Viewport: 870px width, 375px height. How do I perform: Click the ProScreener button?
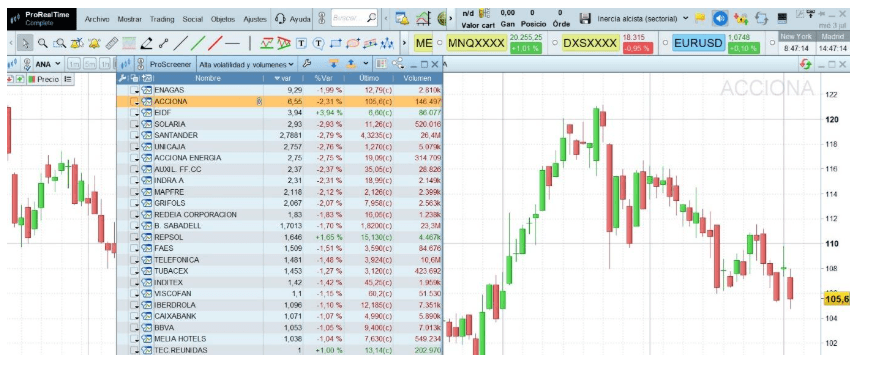(170, 64)
